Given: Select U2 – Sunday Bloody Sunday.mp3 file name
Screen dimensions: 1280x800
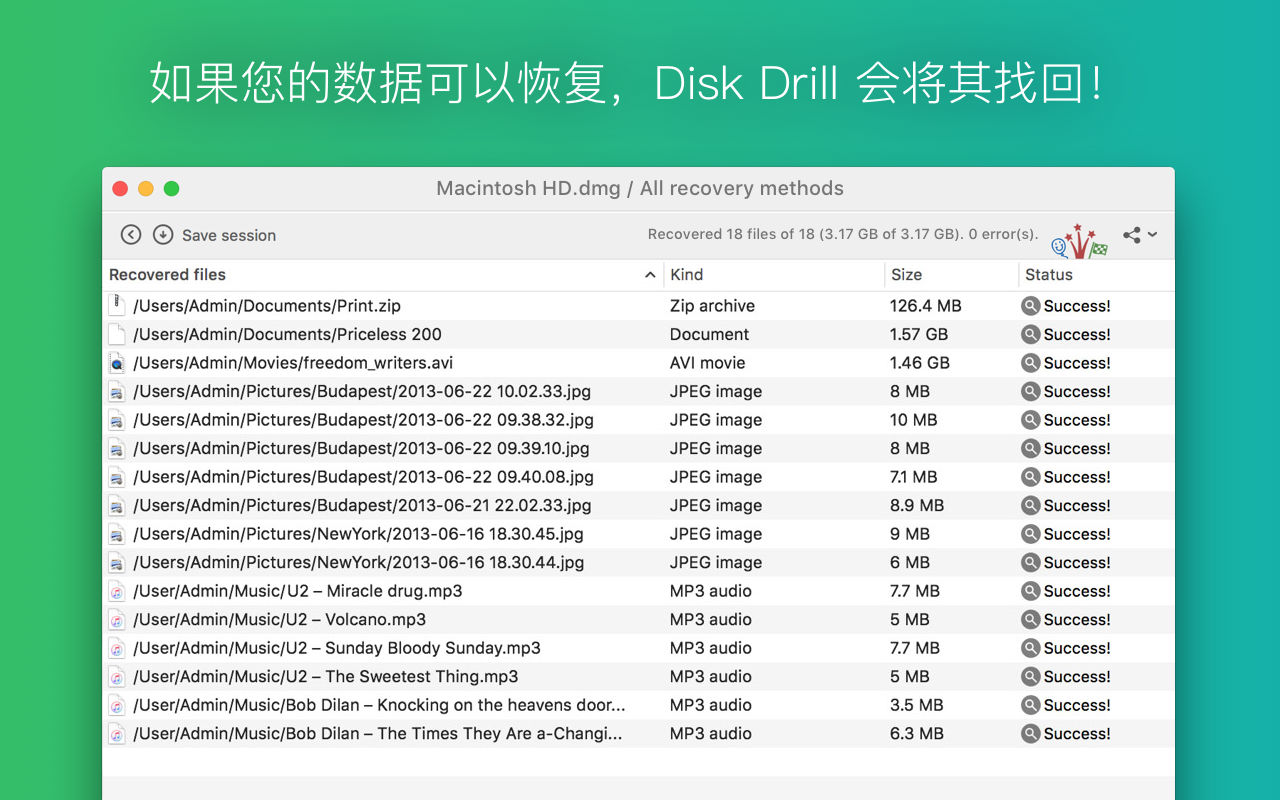Looking at the screenshot, I should (337, 648).
